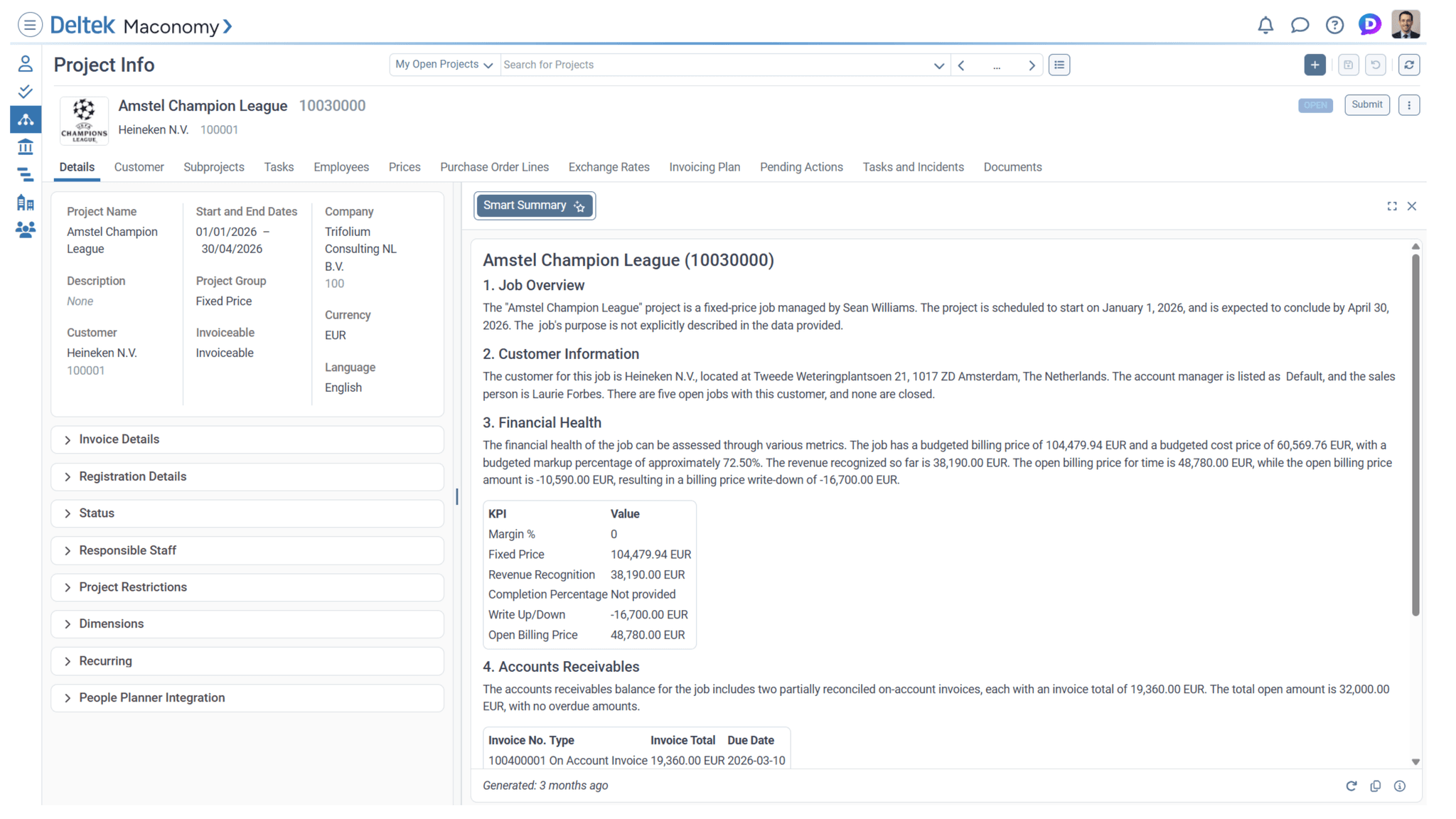
Task: Click the refresh icon in top toolbar
Action: (x=1409, y=65)
